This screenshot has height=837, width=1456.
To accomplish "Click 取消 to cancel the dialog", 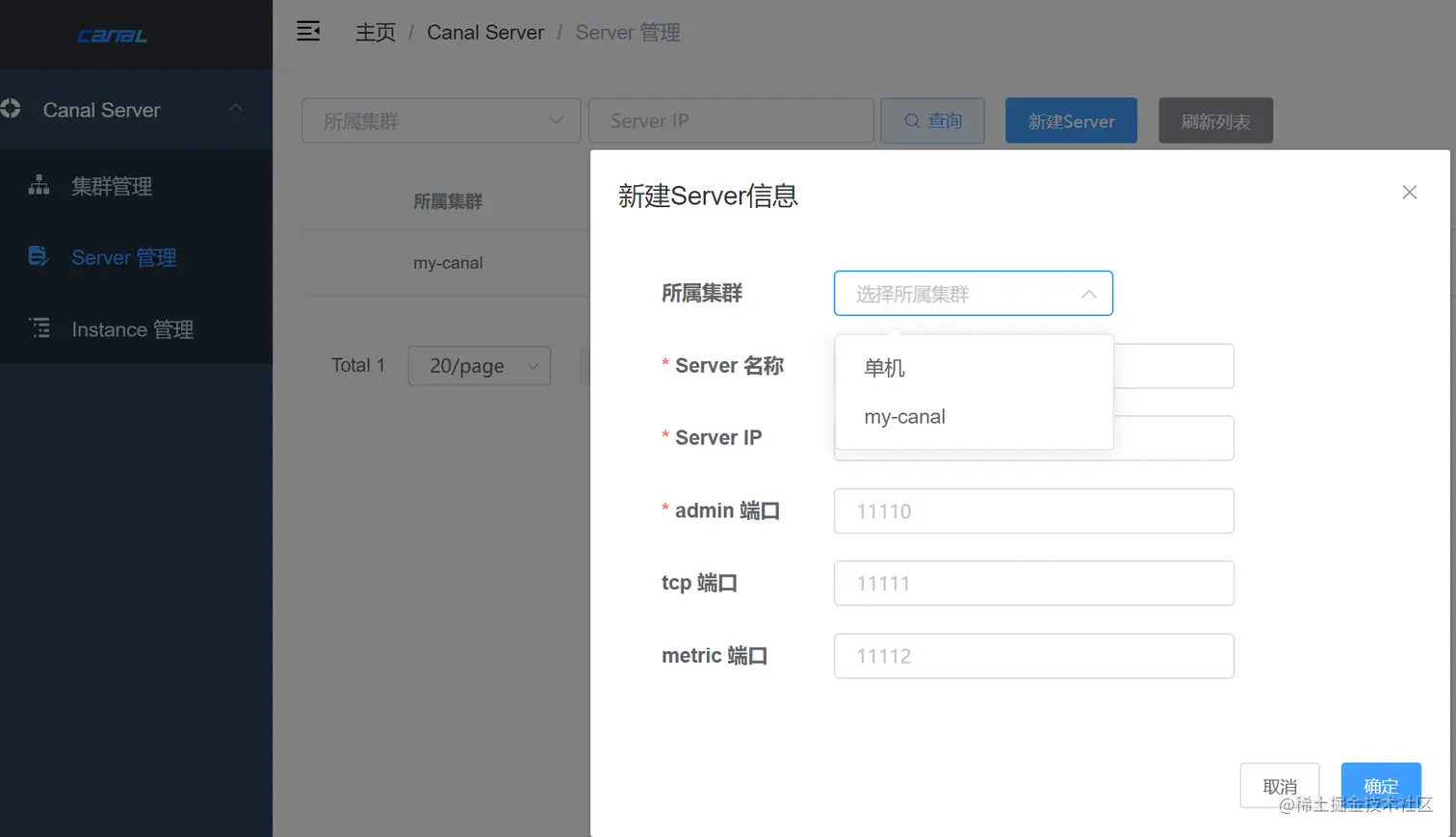I will [1280, 786].
